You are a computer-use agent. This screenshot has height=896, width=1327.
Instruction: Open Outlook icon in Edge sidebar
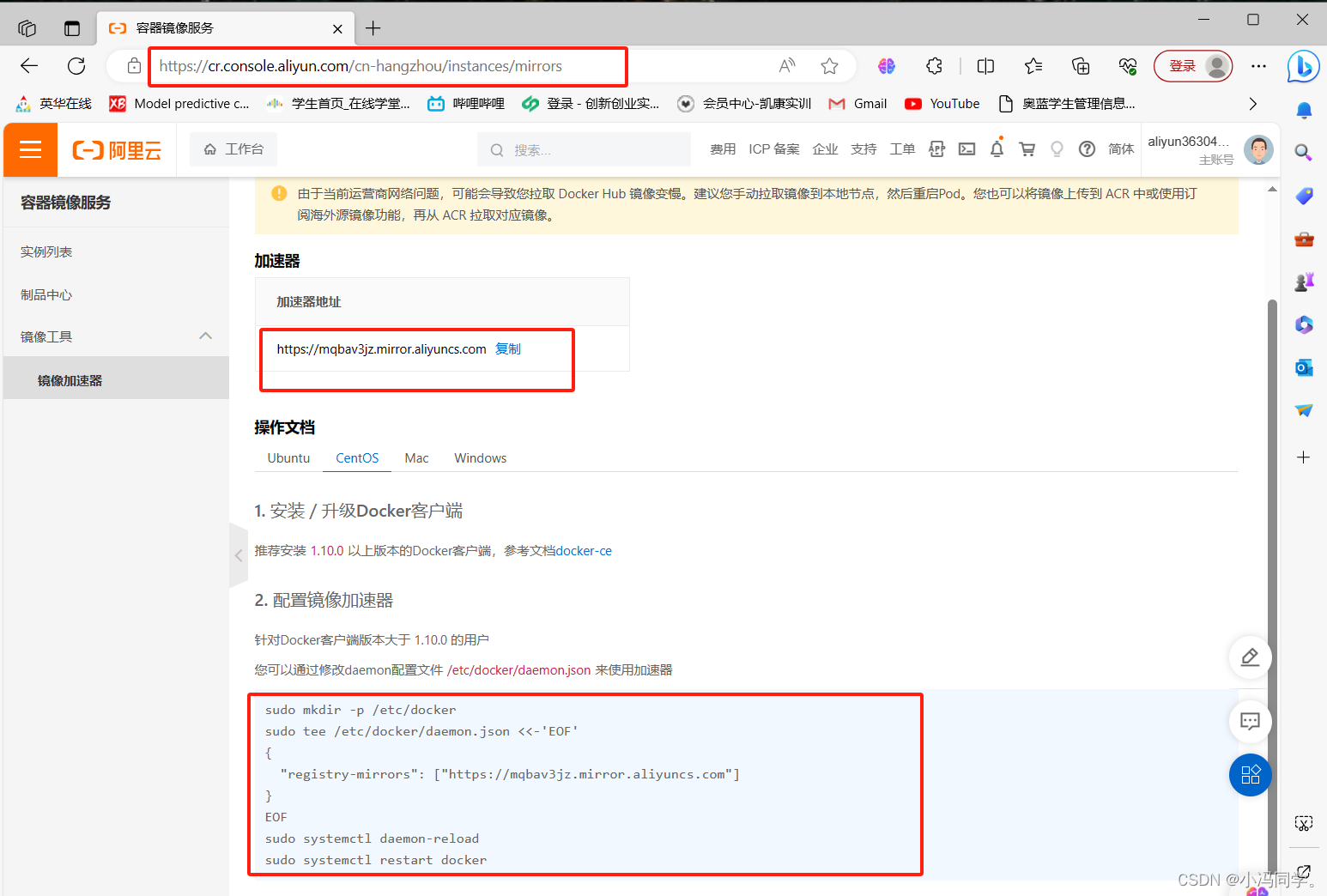click(x=1303, y=367)
